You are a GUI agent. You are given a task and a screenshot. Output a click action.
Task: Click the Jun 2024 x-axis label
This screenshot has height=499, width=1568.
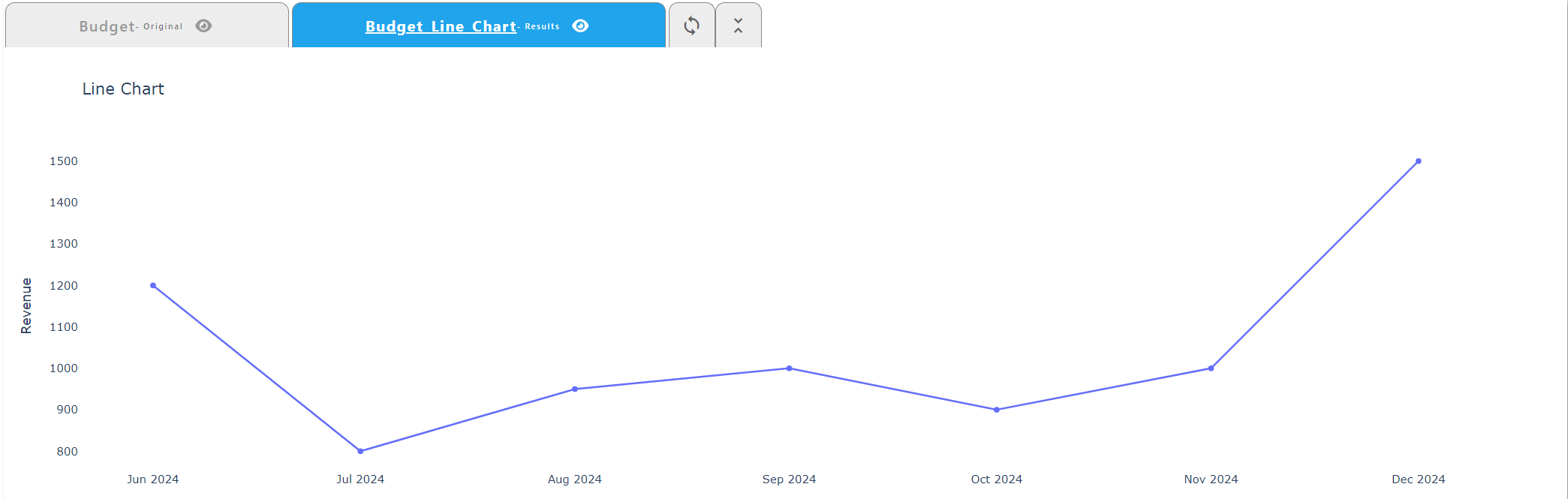pyautogui.click(x=153, y=479)
